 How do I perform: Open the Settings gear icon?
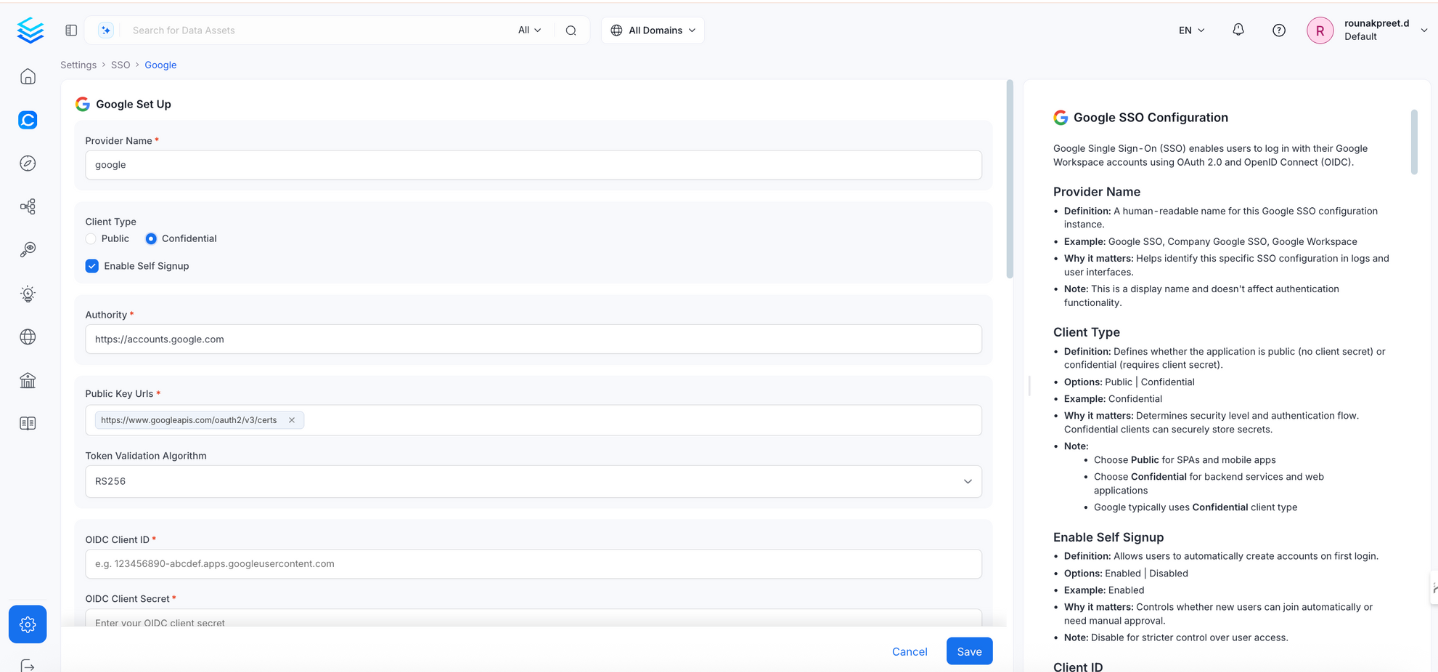pyautogui.click(x=28, y=624)
